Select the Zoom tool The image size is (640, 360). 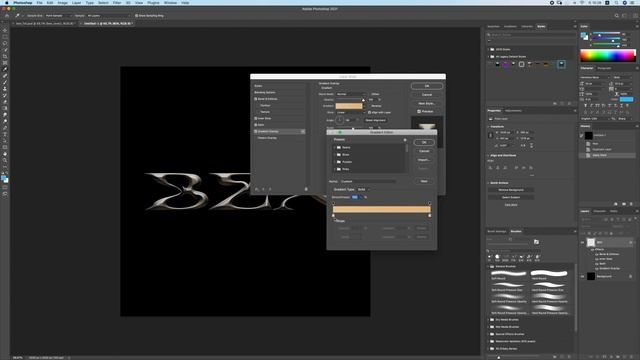(x=5, y=160)
